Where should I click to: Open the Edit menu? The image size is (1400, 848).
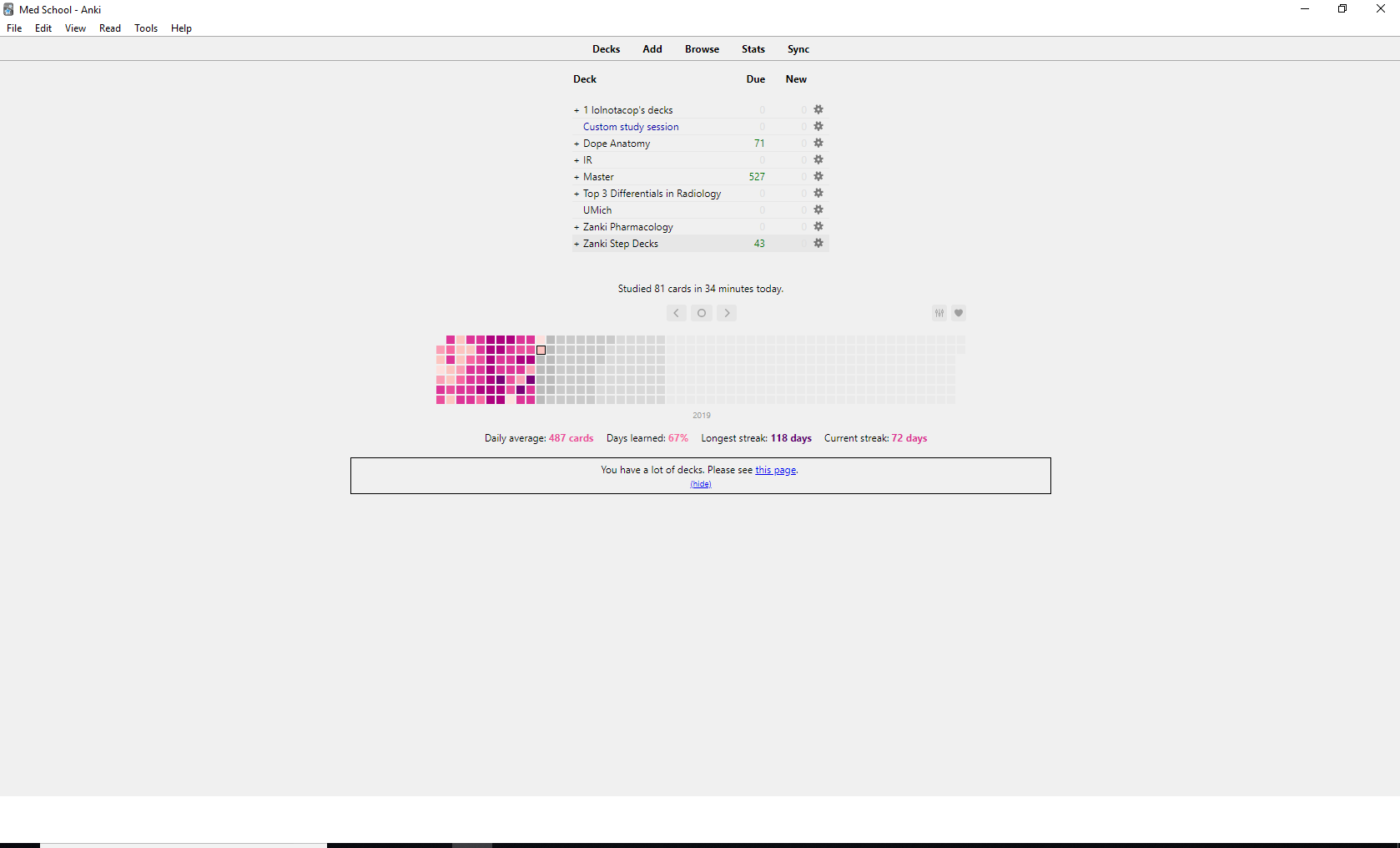click(43, 28)
